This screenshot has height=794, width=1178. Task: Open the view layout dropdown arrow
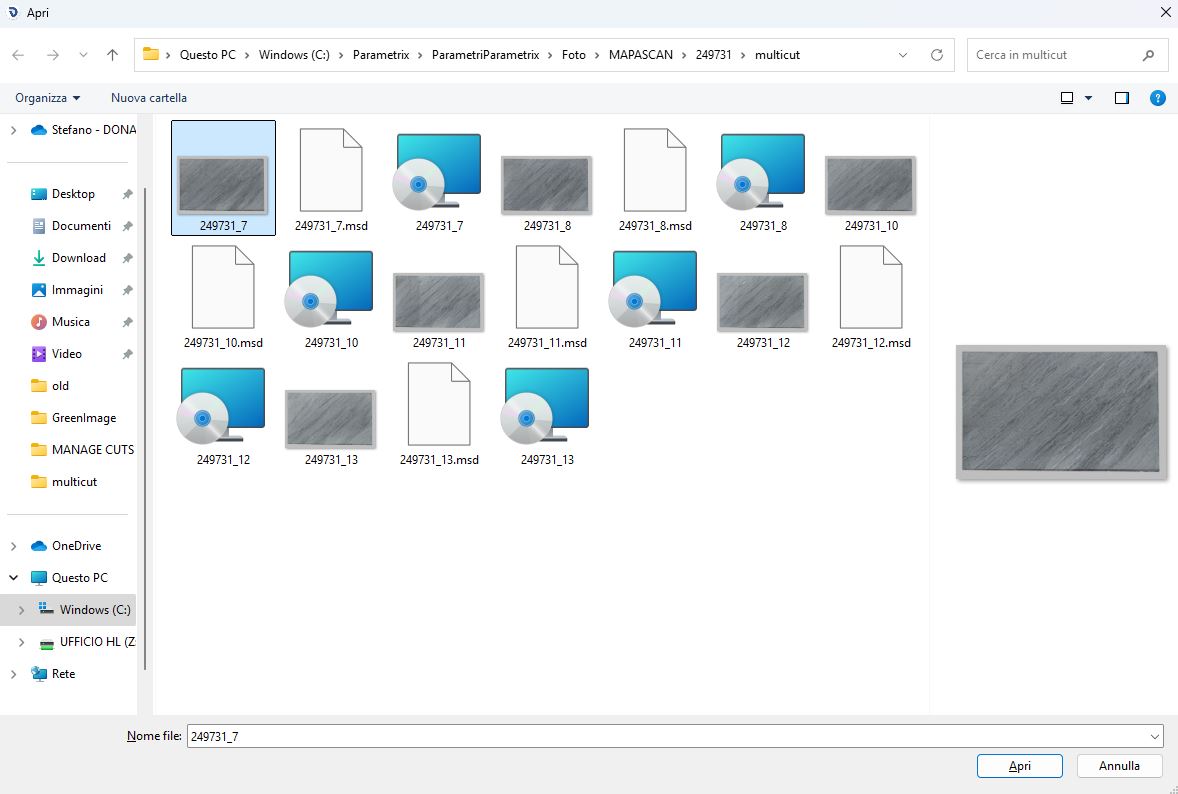tap(1088, 98)
